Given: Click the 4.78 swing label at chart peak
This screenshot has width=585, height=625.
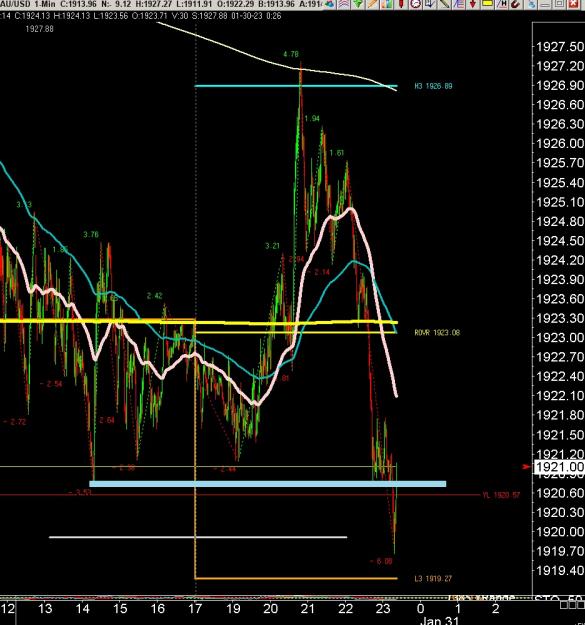Looking at the screenshot, I should tap(291, 54).
